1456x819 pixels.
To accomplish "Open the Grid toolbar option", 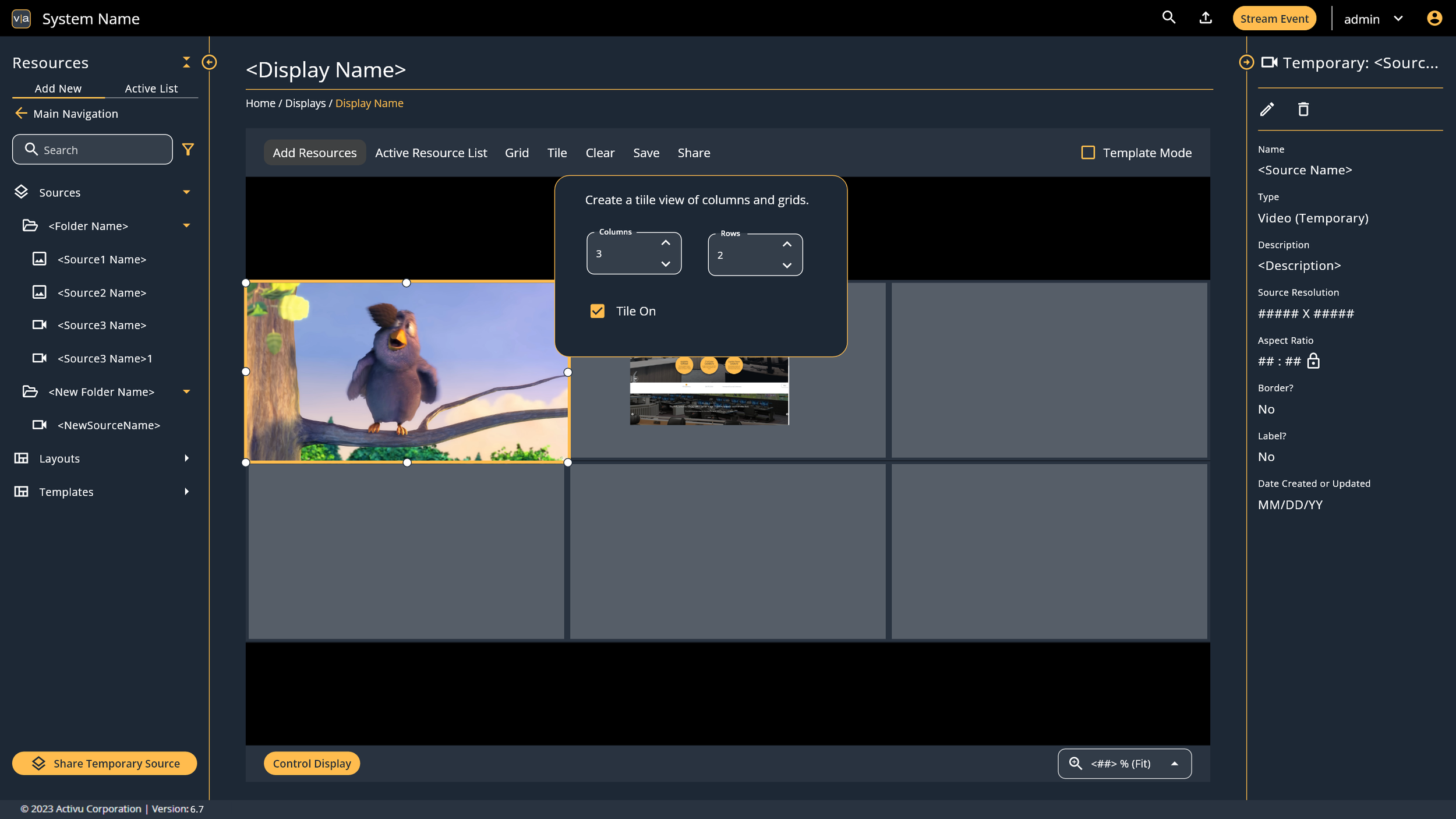I will click(x=517, y=153).
